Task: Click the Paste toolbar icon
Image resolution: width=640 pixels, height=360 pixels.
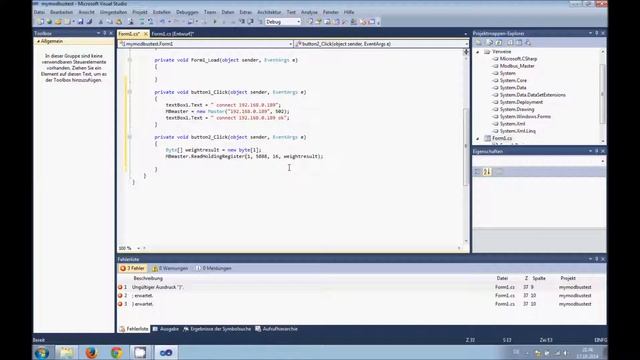Action: click(x=119, y=22)
